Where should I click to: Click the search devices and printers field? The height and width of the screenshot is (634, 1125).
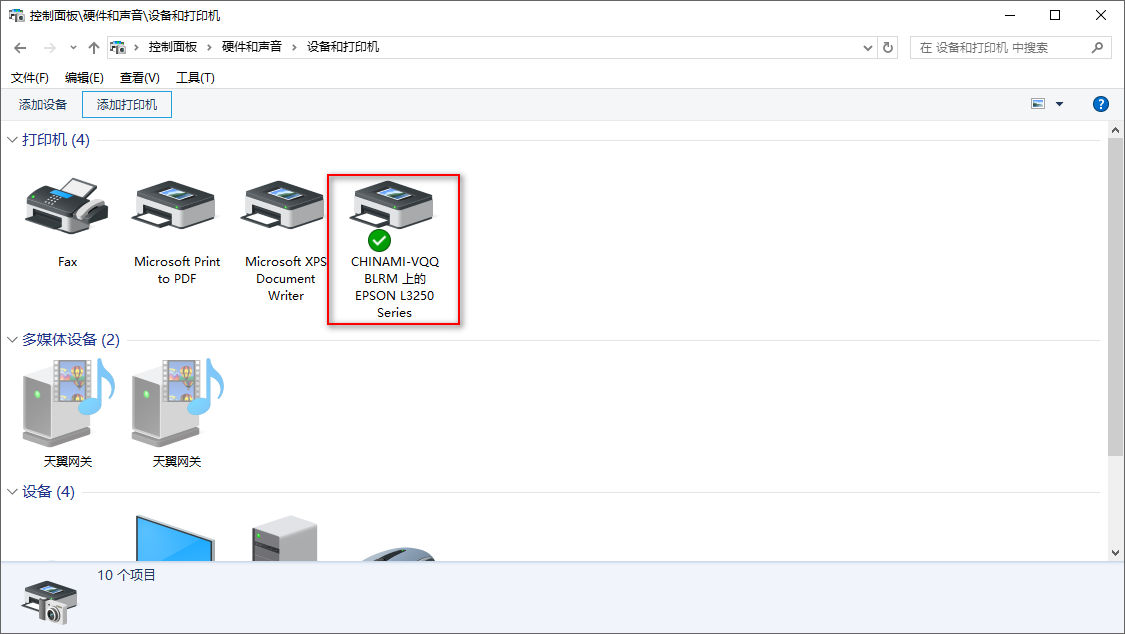coord(1010,47)
